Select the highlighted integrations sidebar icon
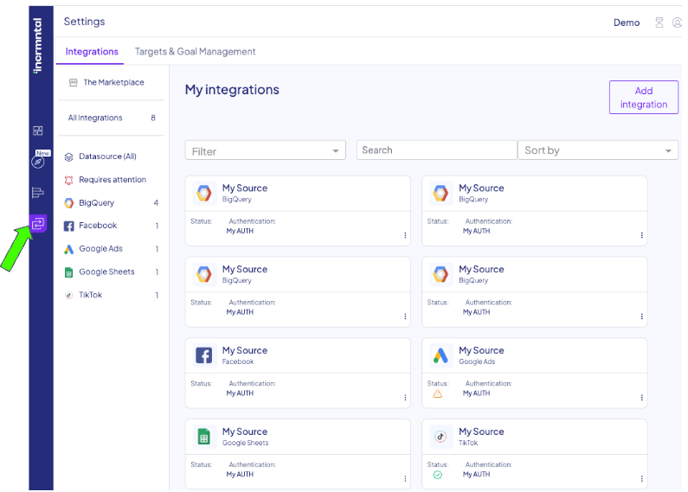688x492 pixels. tap(38, 224)
